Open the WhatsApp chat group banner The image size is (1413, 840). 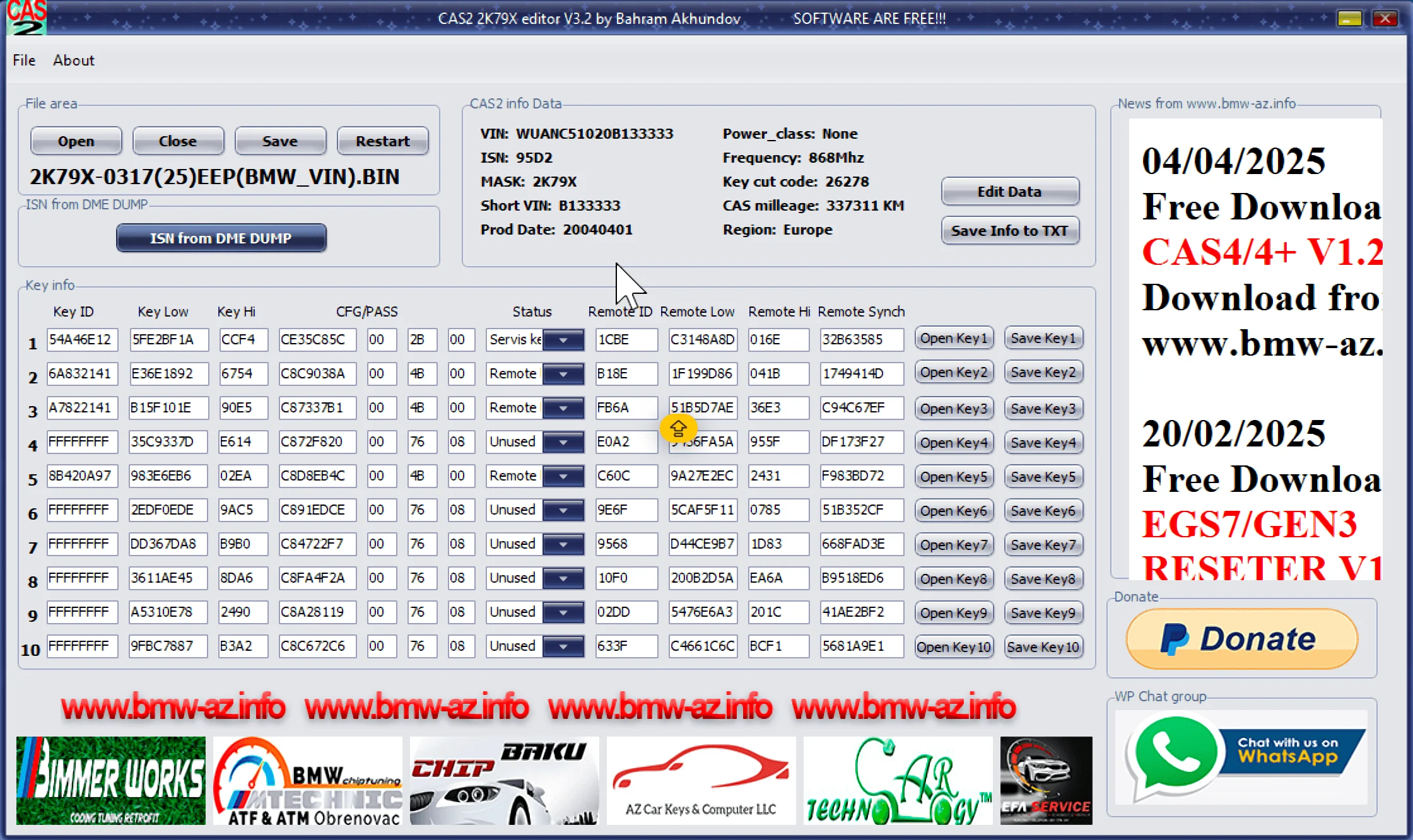click(1241, 757)
